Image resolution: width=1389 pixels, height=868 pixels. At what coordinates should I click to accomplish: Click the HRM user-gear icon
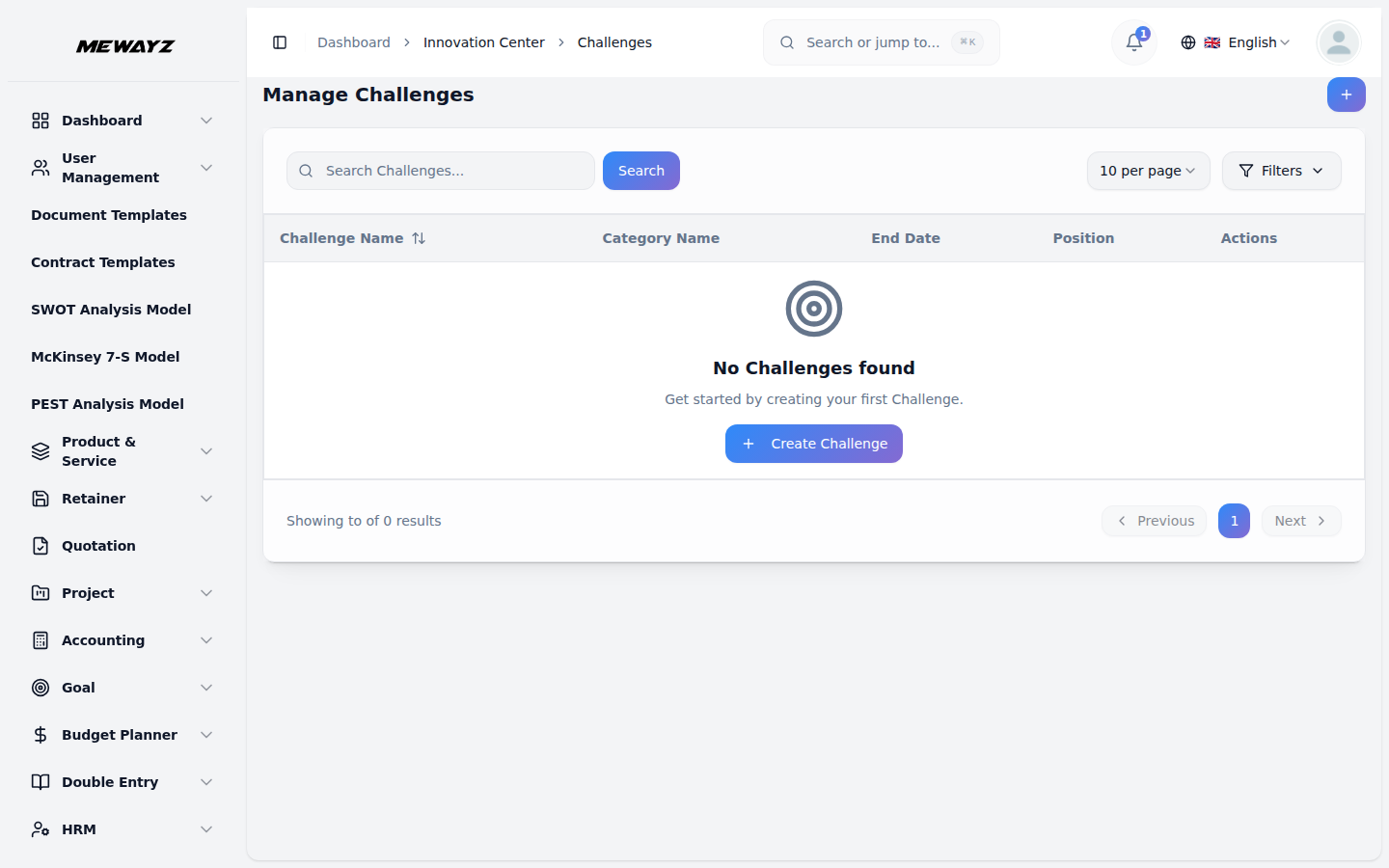[x=41, y=829]
